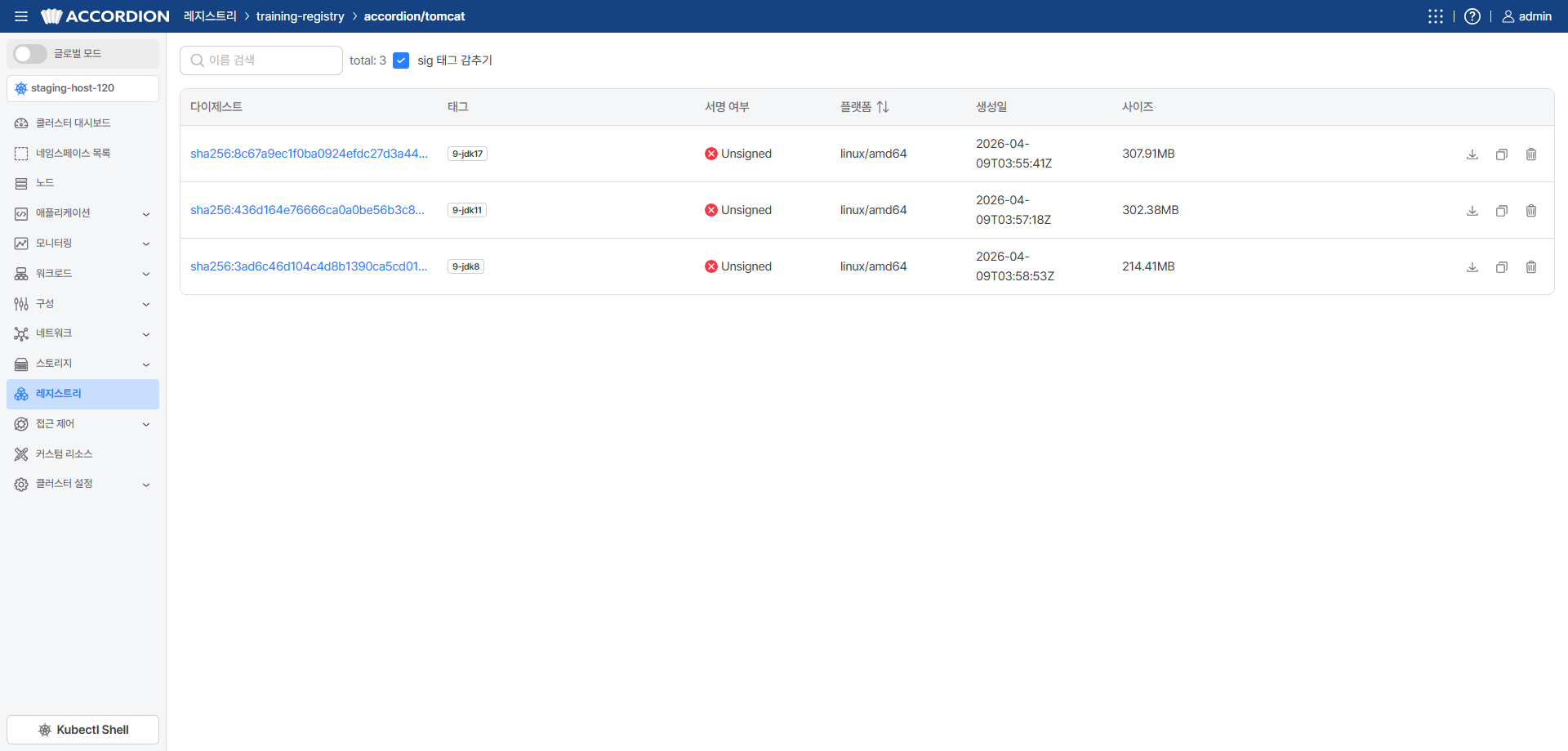Viewport: 1568px width, 751px height.
Task: Expand the 워크로드 menu
Action: [x=82, y=274]
